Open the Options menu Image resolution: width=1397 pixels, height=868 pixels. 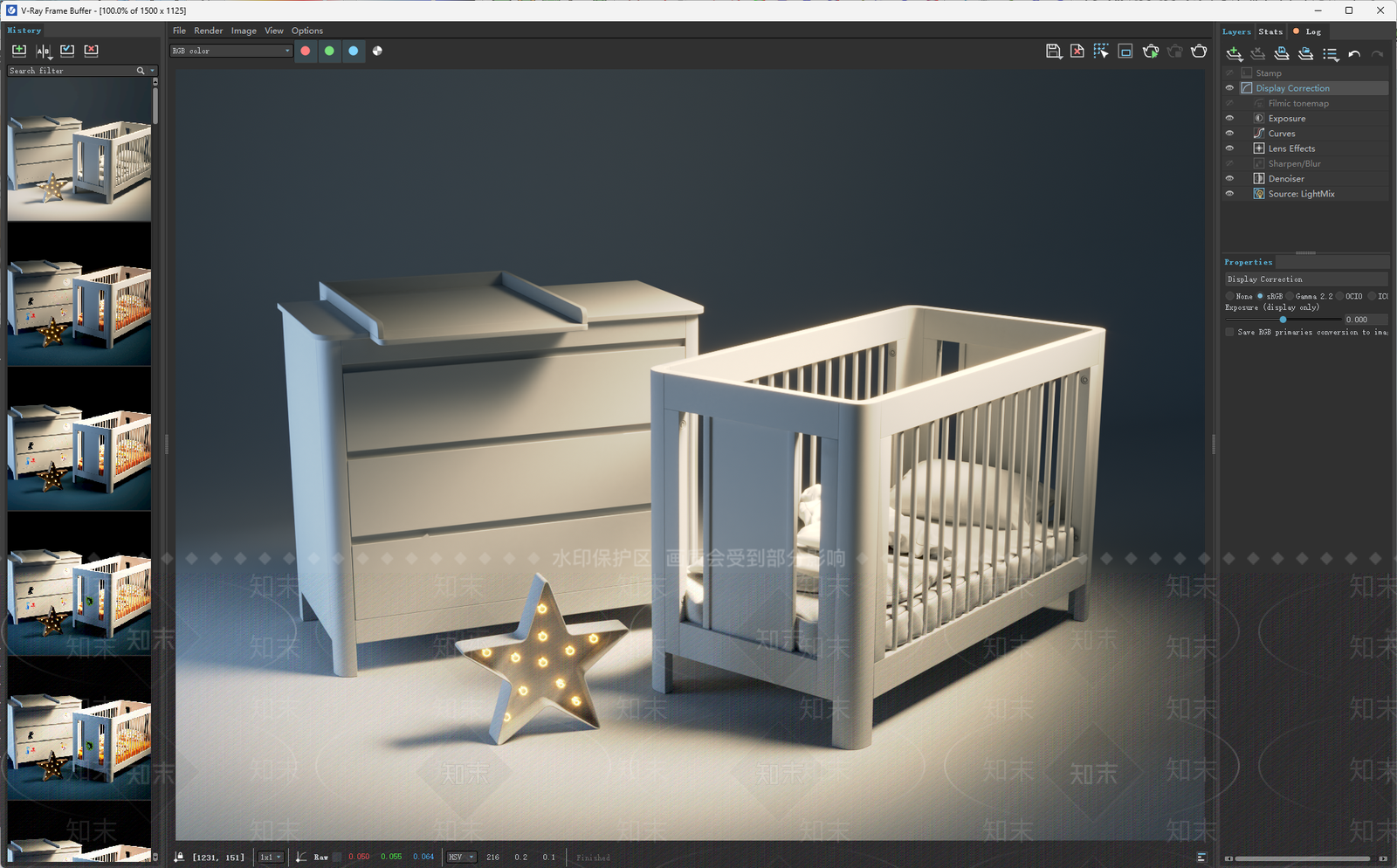tap(307, 31)
